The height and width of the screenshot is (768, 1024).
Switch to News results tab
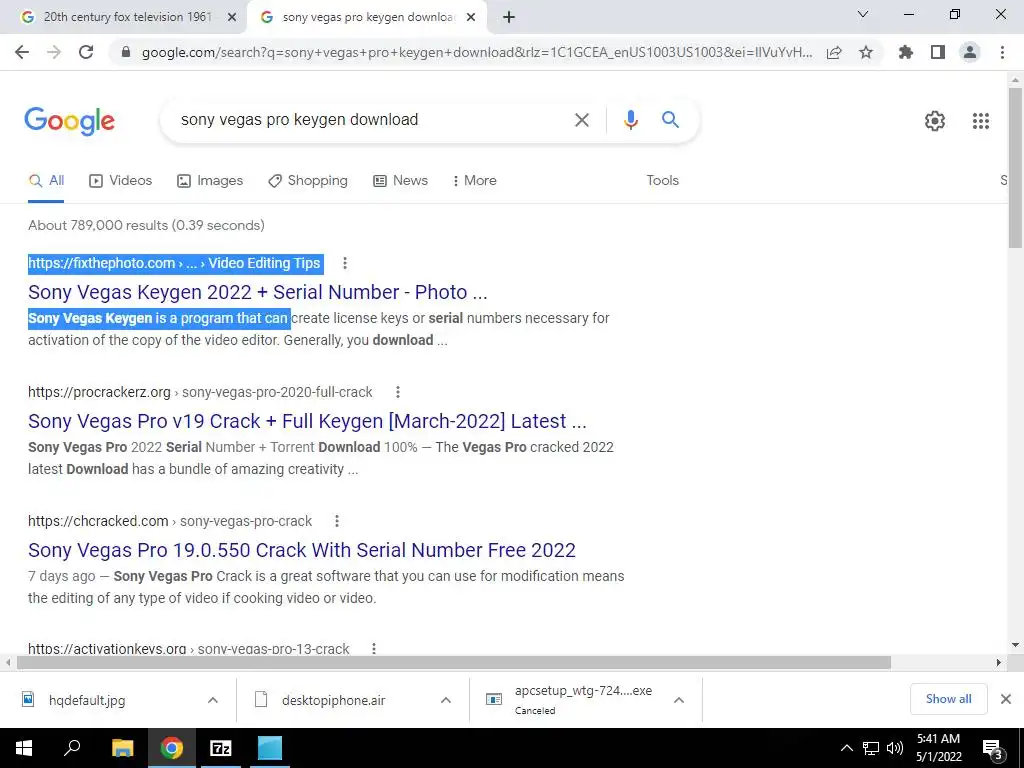tap(400, 181)
